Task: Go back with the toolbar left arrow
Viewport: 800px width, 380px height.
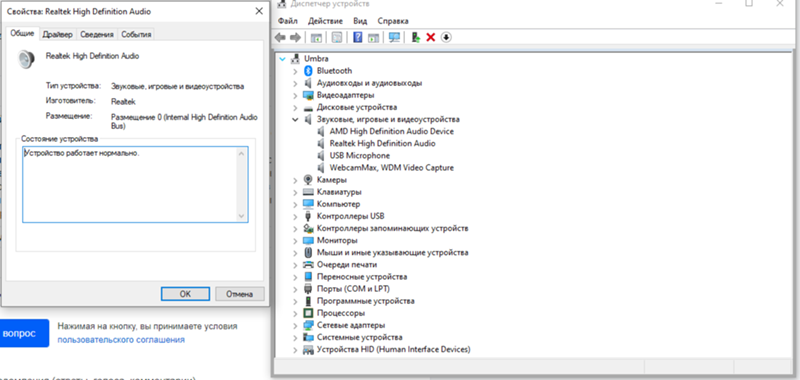Action: pos(280,37)
